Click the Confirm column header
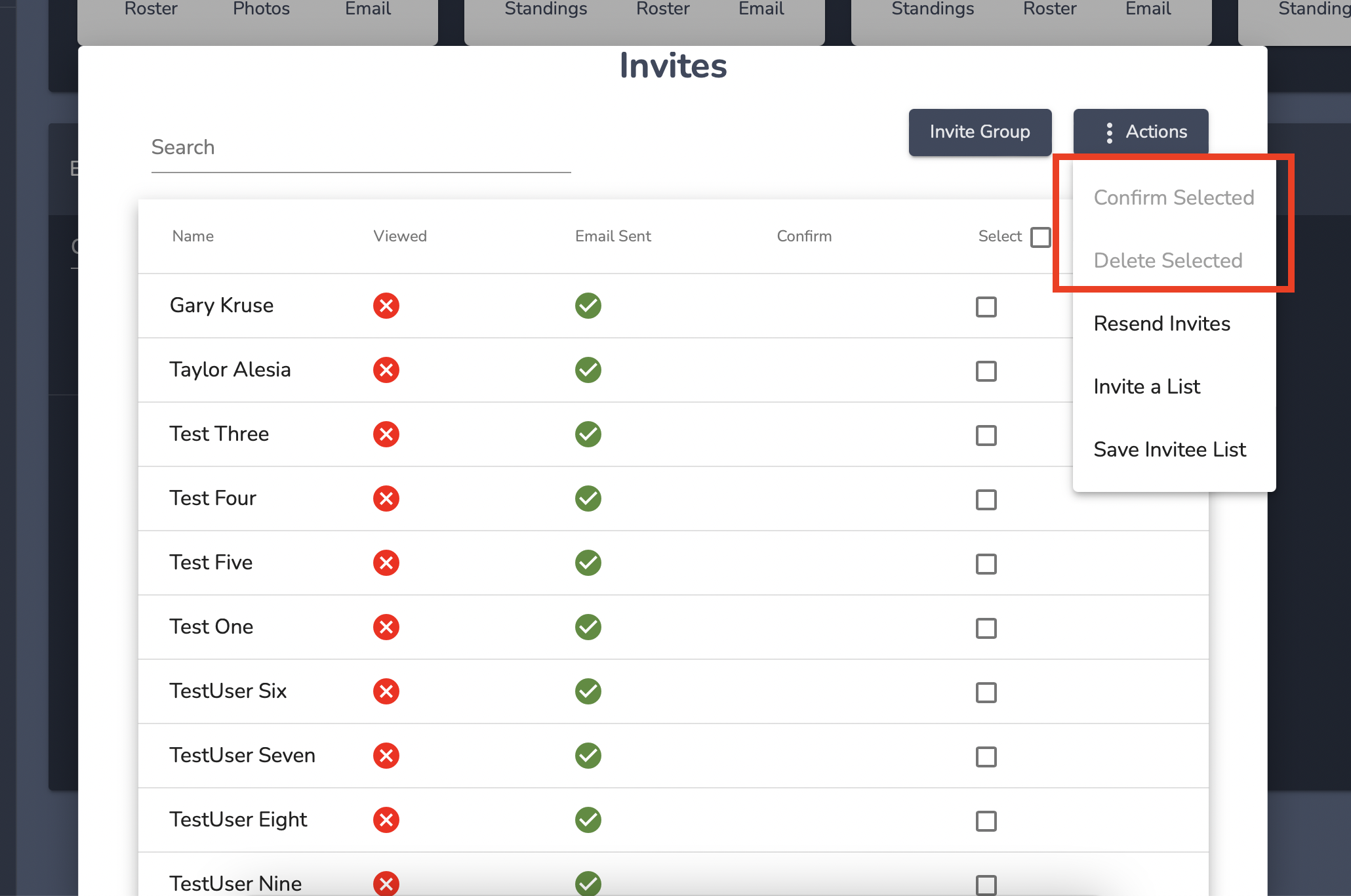 click(804, 236)
